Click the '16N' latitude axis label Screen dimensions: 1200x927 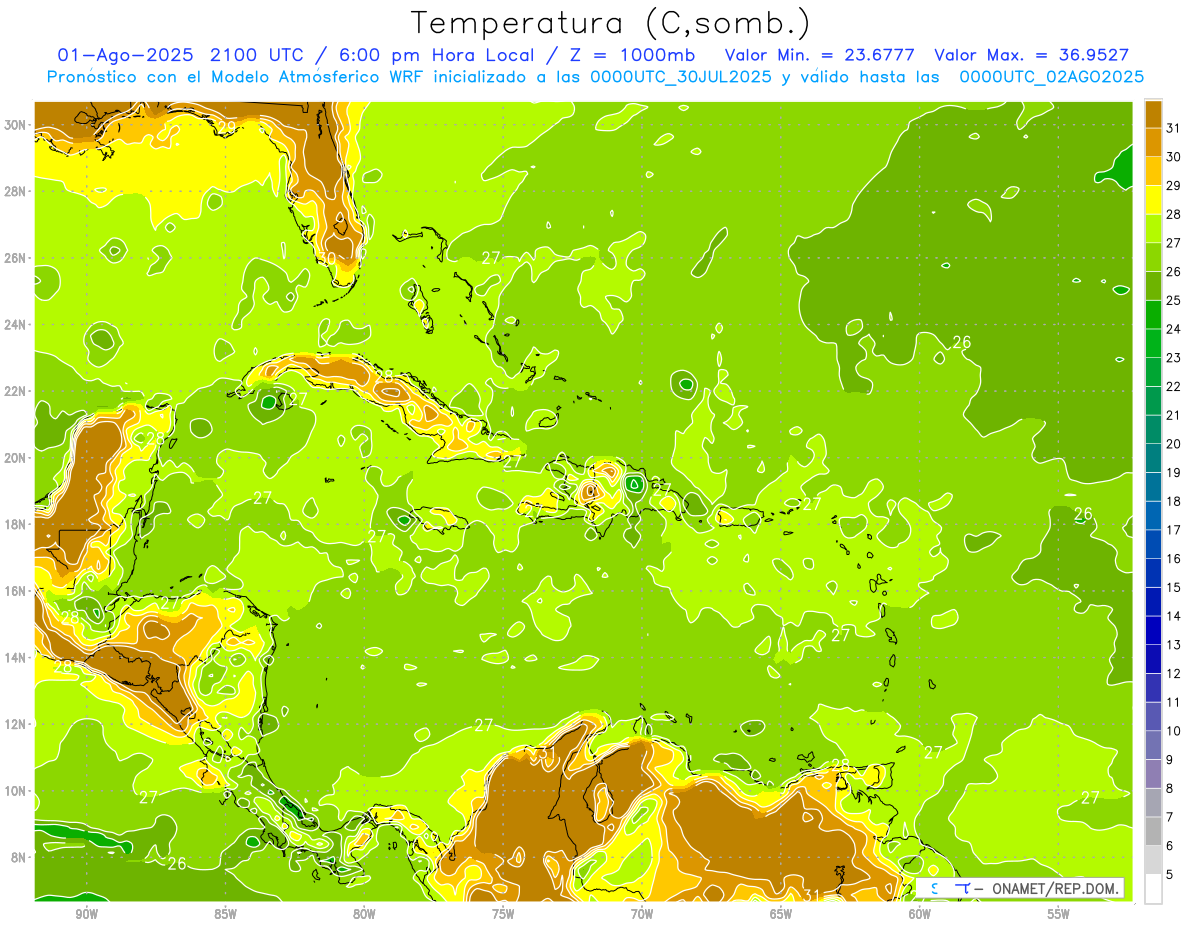(16, 591)
